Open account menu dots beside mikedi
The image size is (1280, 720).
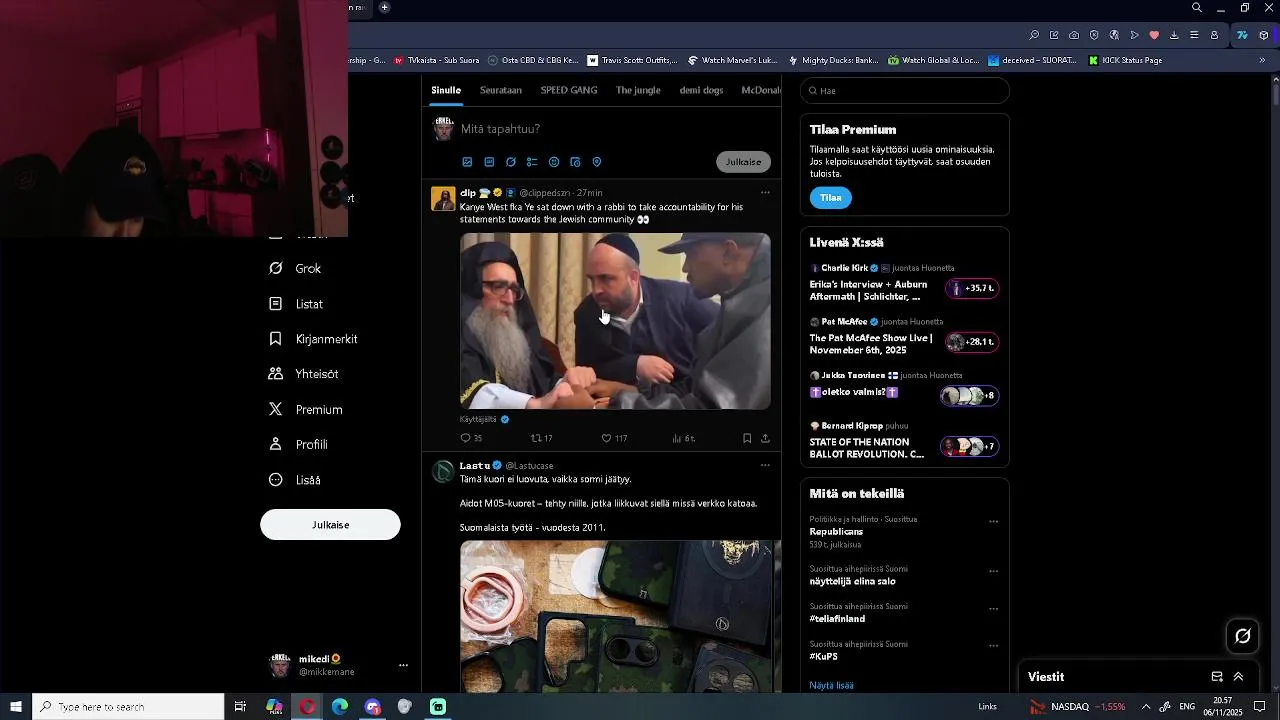(403, 665)
